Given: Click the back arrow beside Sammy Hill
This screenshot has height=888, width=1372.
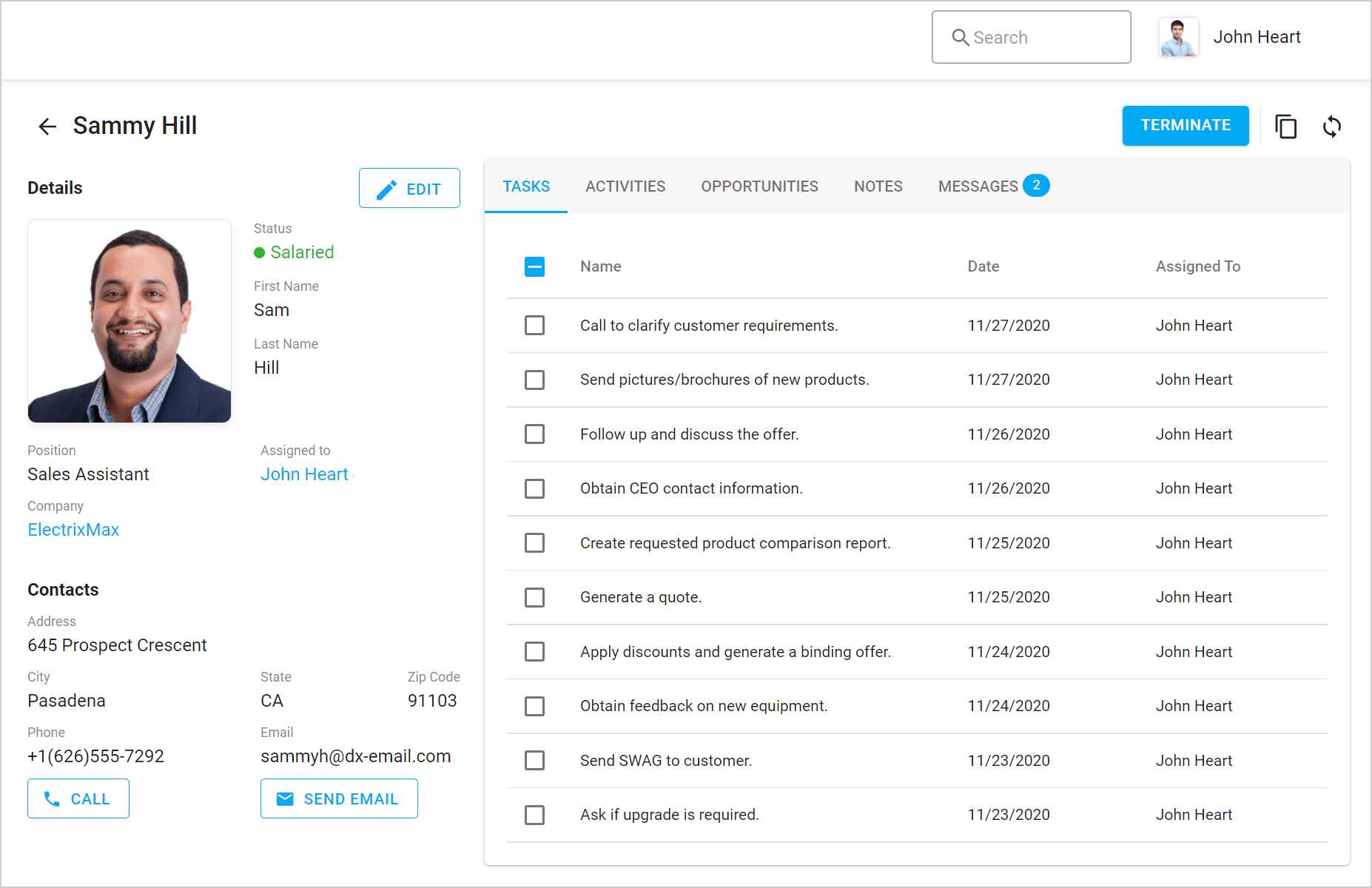Looking at the screenshot, I should click(47, 127).
